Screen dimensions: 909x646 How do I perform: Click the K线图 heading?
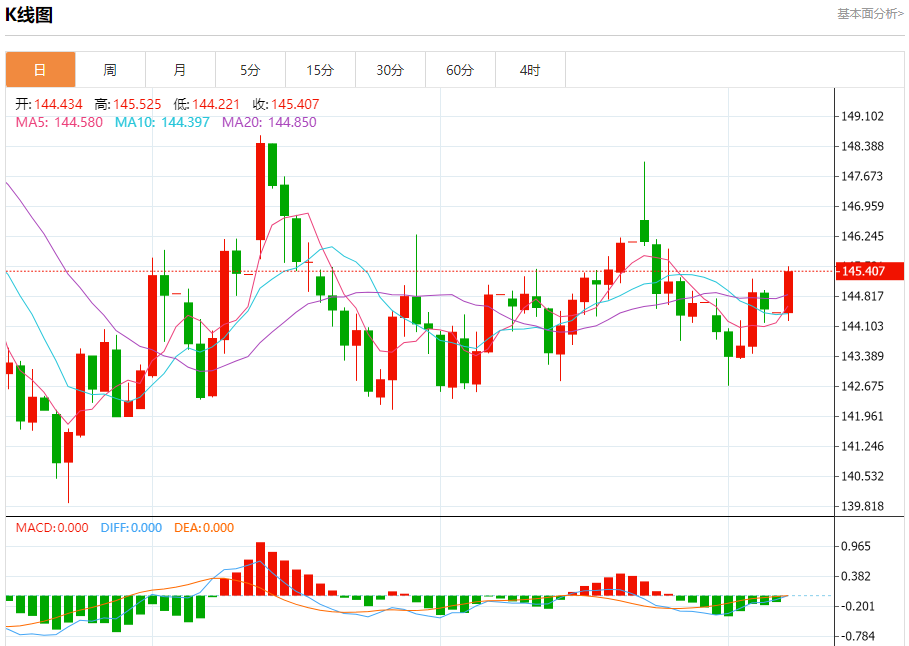coord(29,14)
